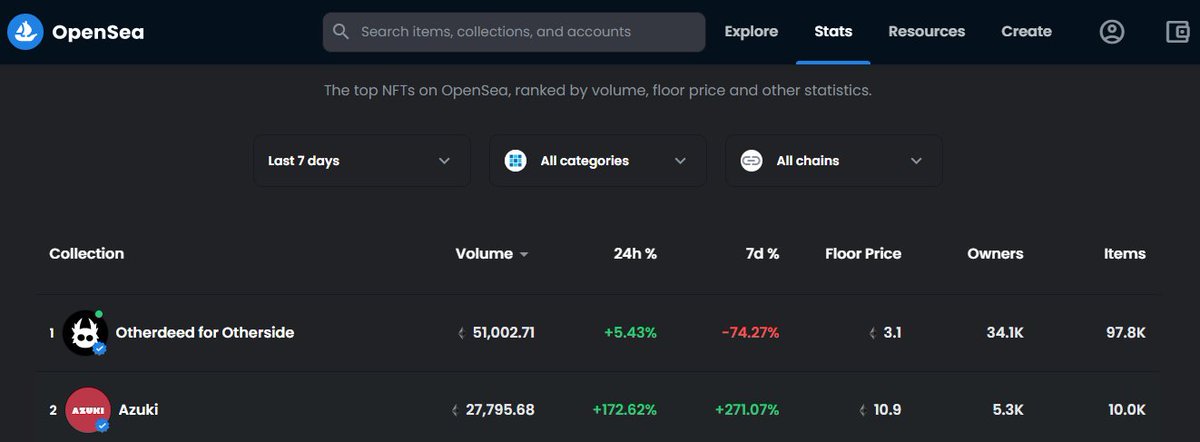Click the volume value 51,002.71

[503, 333]
